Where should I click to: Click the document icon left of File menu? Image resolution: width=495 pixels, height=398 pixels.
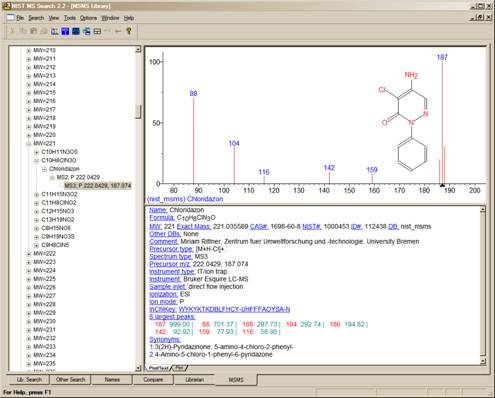coord(11,17)
